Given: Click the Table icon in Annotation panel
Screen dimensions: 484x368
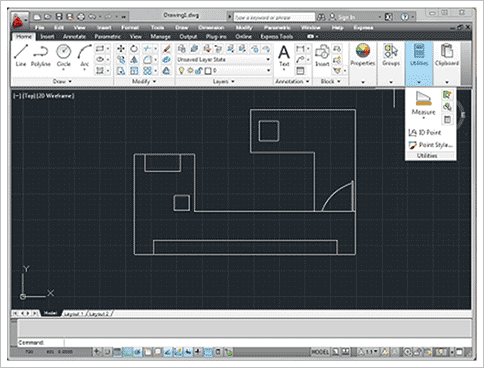Looking at the screenshot, I should click(x=300, y=71).
